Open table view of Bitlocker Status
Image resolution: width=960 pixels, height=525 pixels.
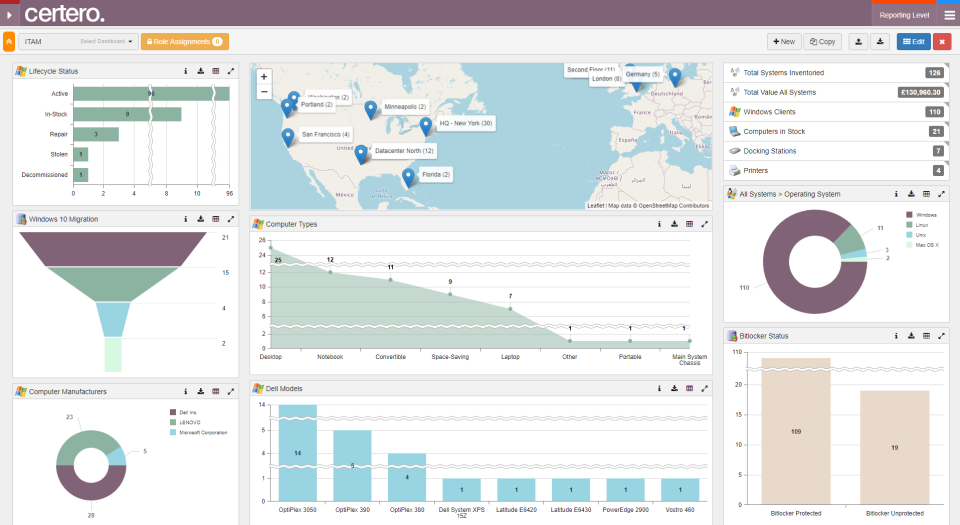click(x=926, y=336)
